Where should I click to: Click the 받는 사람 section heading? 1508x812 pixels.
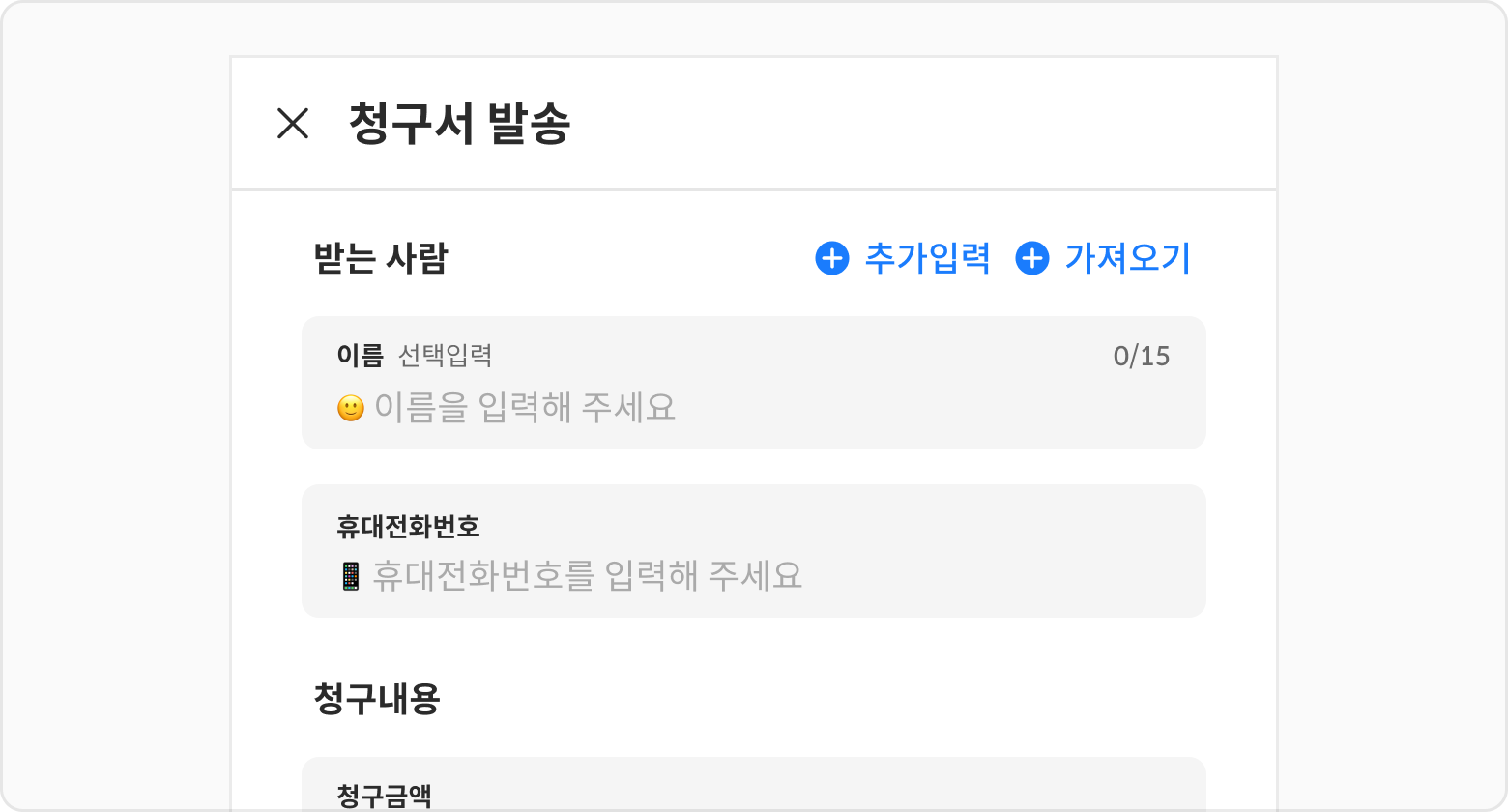point(381,258)
